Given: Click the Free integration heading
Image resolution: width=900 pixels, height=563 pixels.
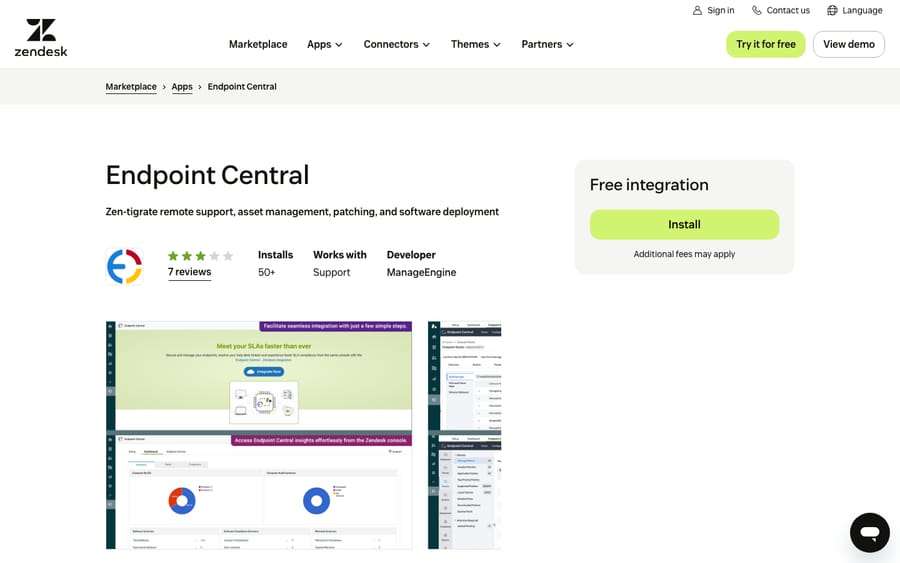Looking at the screenshot, I should (649, 185).
